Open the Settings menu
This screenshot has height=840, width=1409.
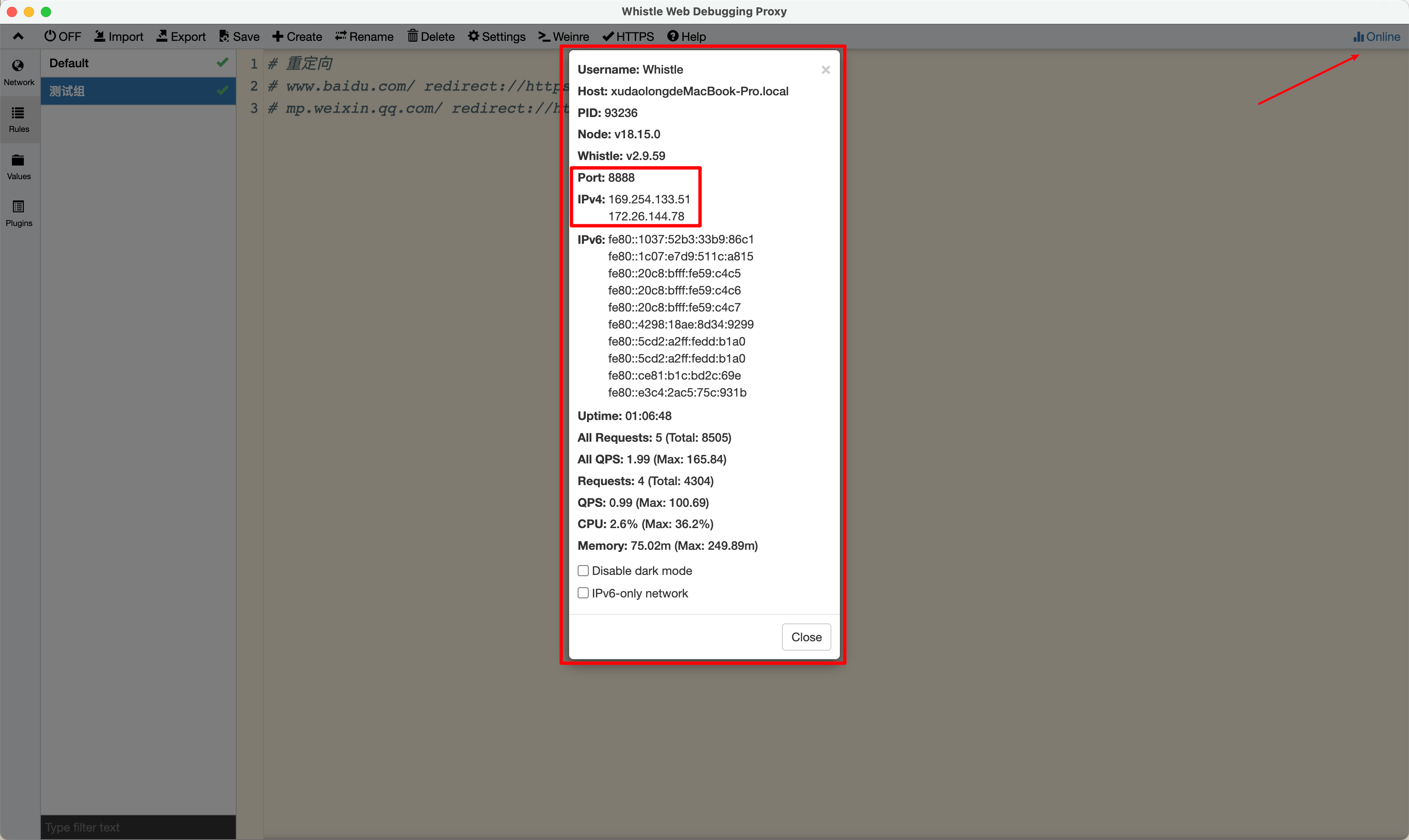(496, 37)
